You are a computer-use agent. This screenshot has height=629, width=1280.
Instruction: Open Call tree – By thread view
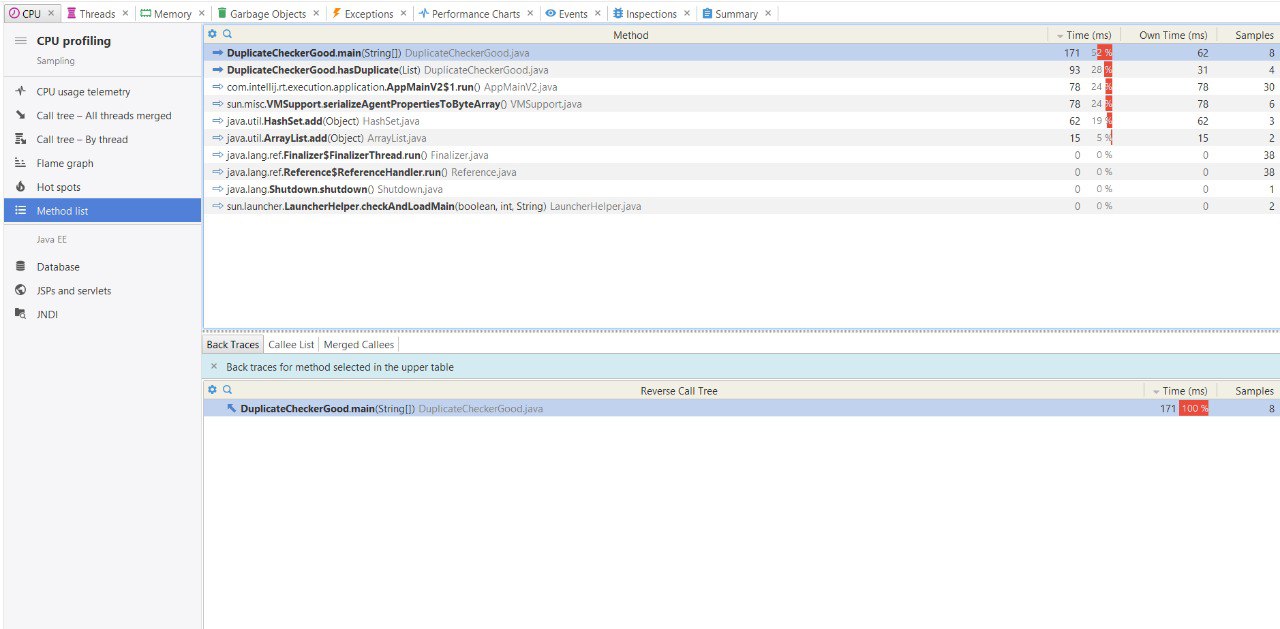pos(102,140)
